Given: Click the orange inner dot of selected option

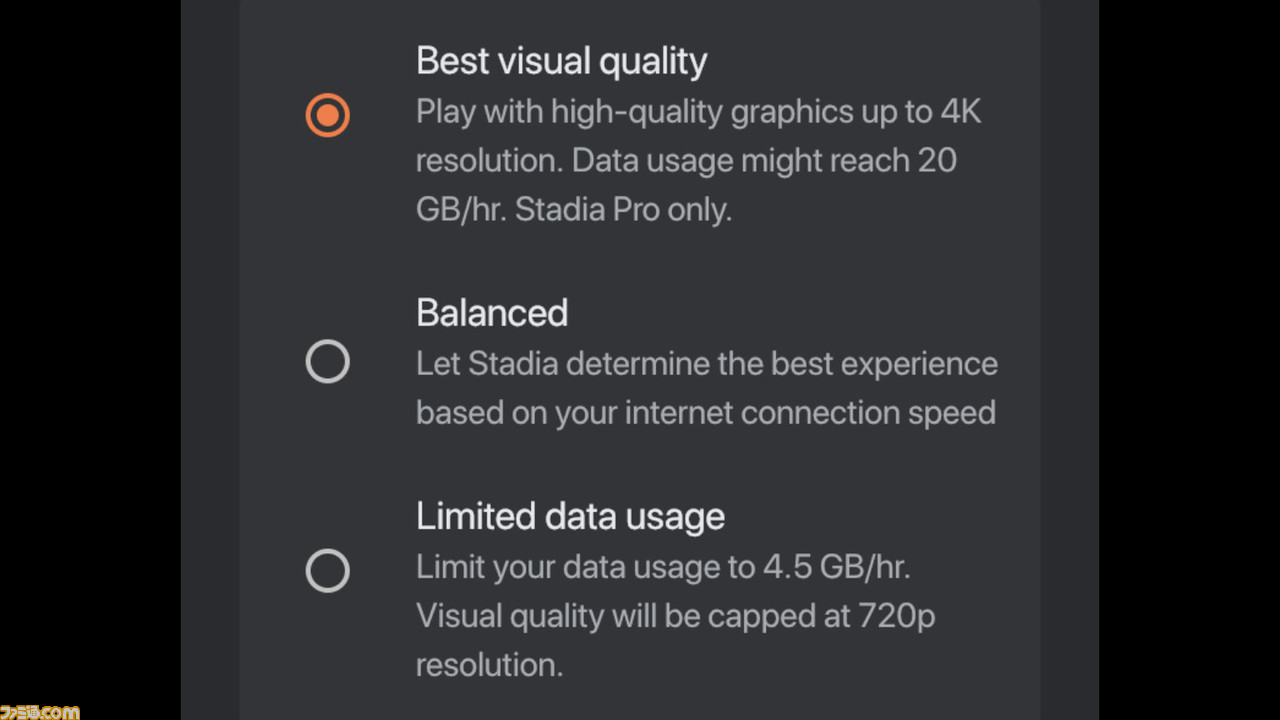Looking at the screenshot, I should 328,115.
